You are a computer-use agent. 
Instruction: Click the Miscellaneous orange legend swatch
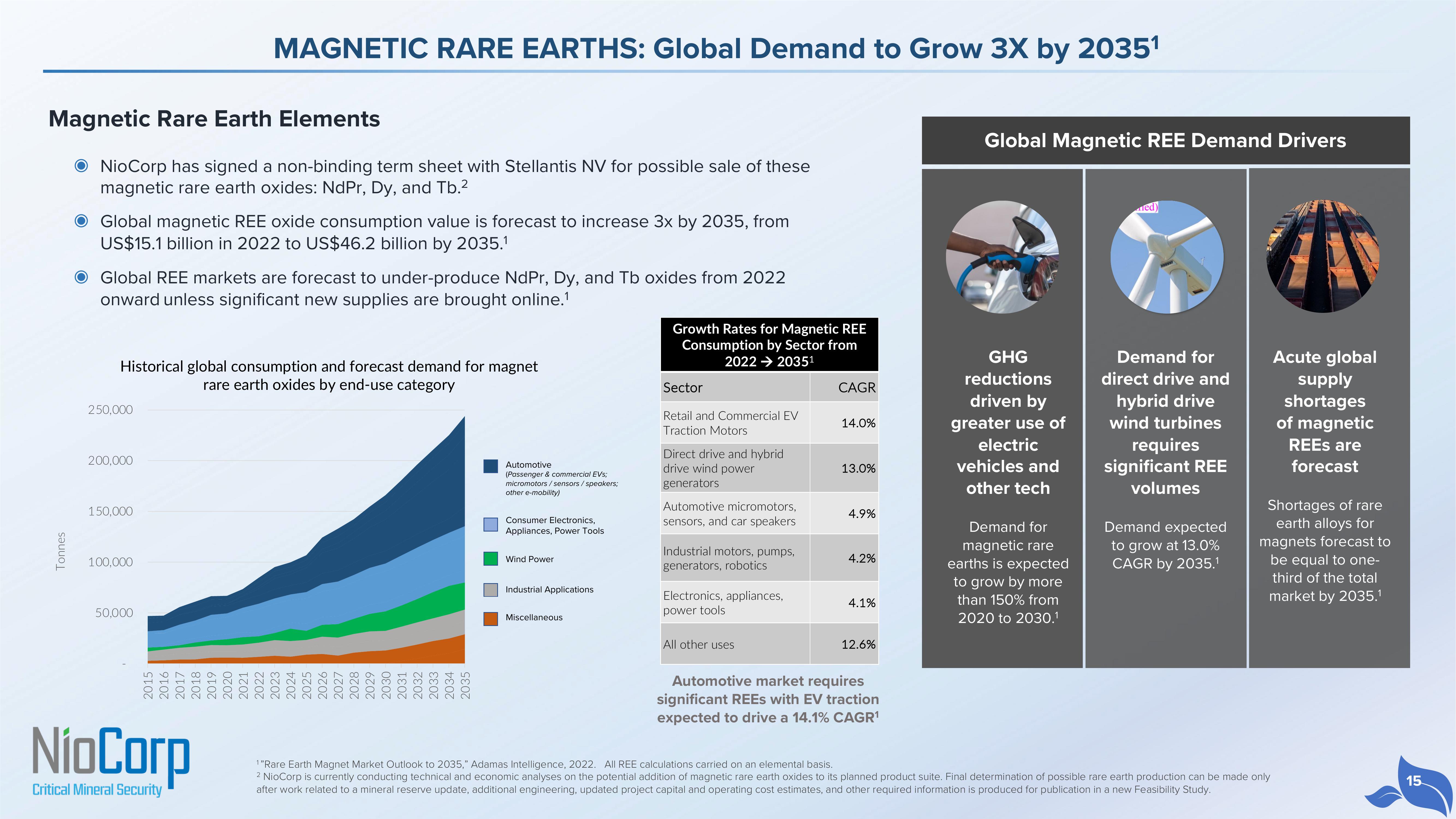pyautogui.click(x=491, y=619)
